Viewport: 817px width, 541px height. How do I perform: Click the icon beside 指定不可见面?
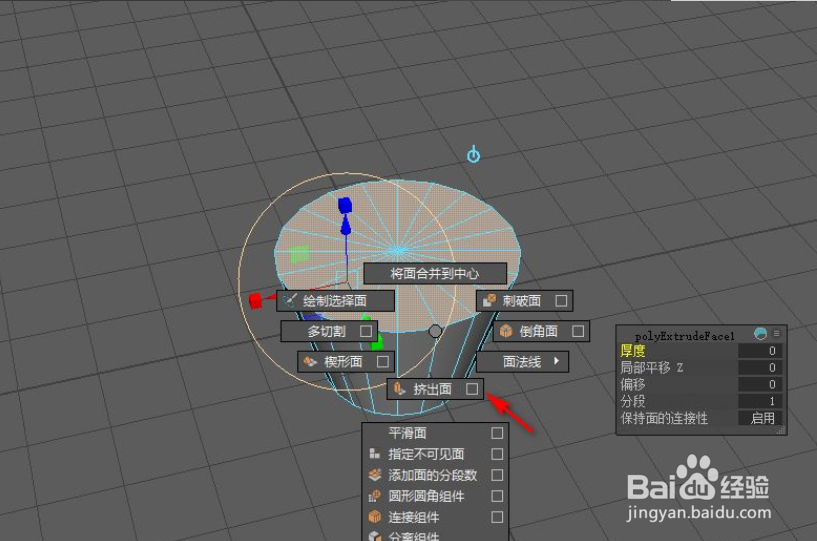375,454
